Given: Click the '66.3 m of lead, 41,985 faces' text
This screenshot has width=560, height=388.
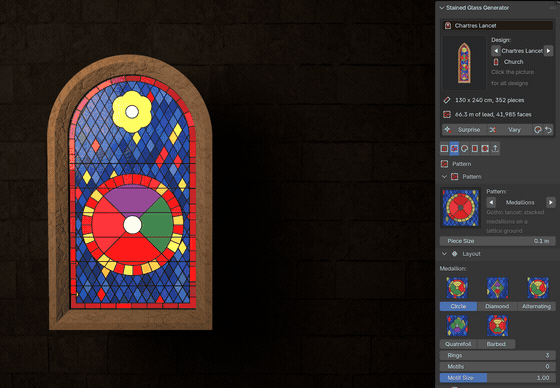Looking at the screenshot, I should tap(493, 114).
